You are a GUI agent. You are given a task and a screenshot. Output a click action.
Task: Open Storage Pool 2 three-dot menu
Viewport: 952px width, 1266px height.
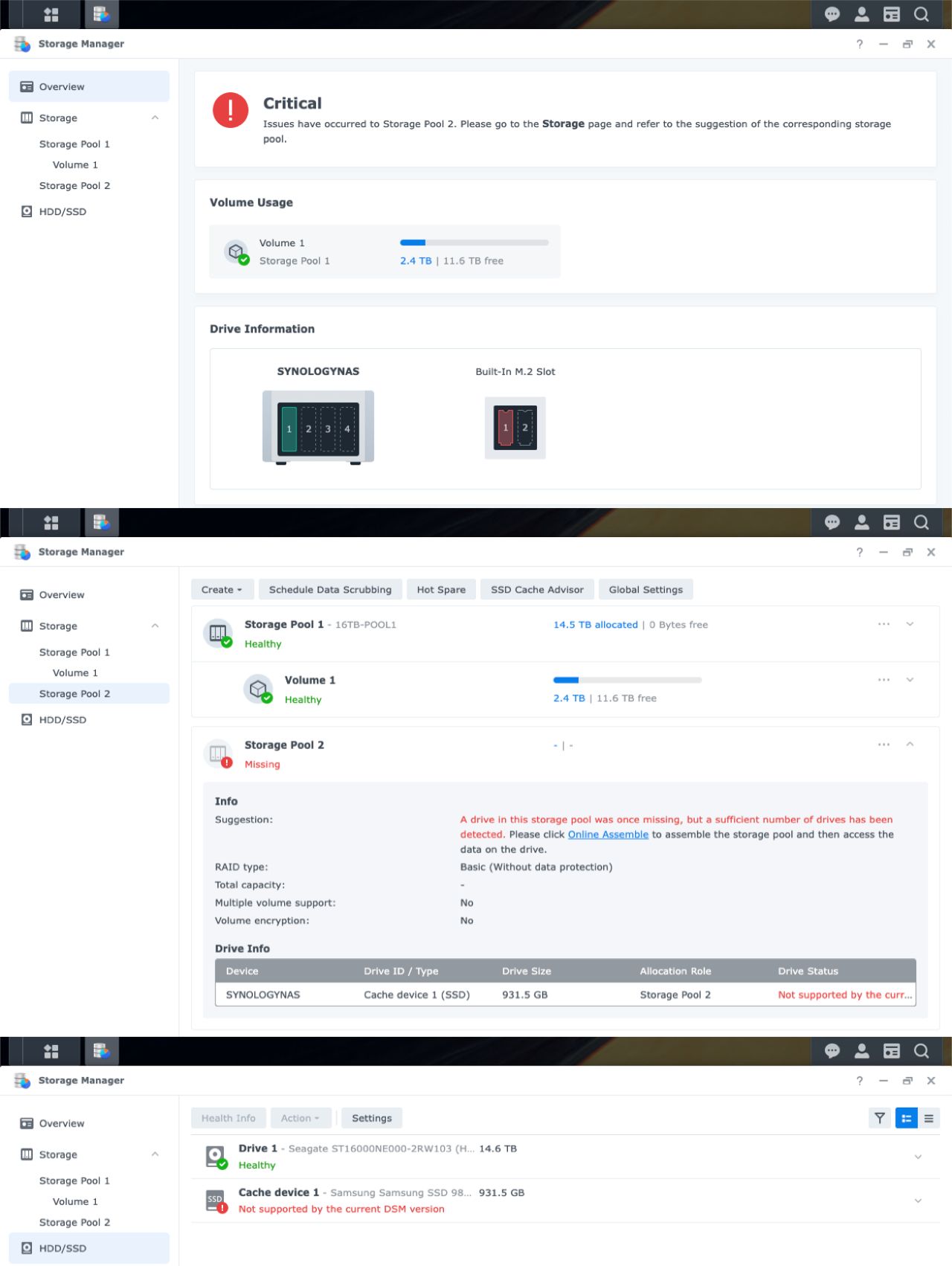pos(884,745)
